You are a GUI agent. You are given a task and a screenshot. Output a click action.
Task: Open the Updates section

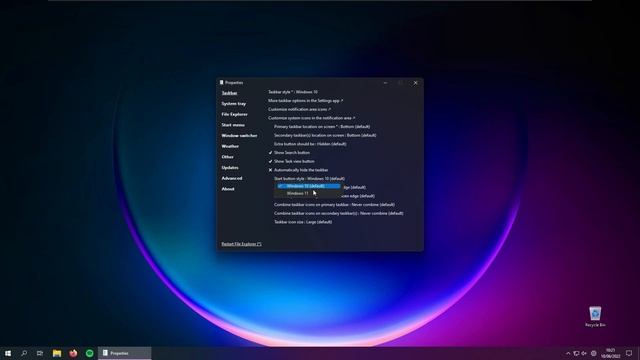click(x=230, y=167)
